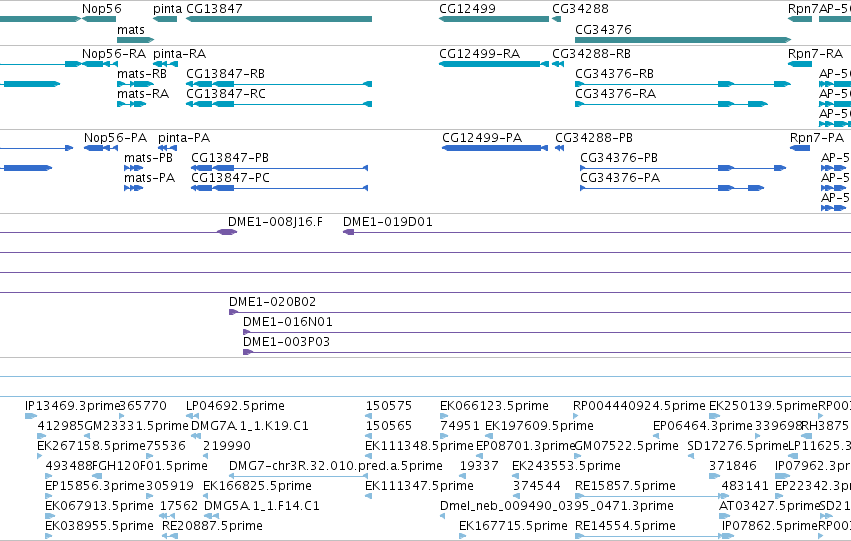The image size is (851, 541).
Task: Select the CG34376-RA transcript
Action: tap(671, 104)
